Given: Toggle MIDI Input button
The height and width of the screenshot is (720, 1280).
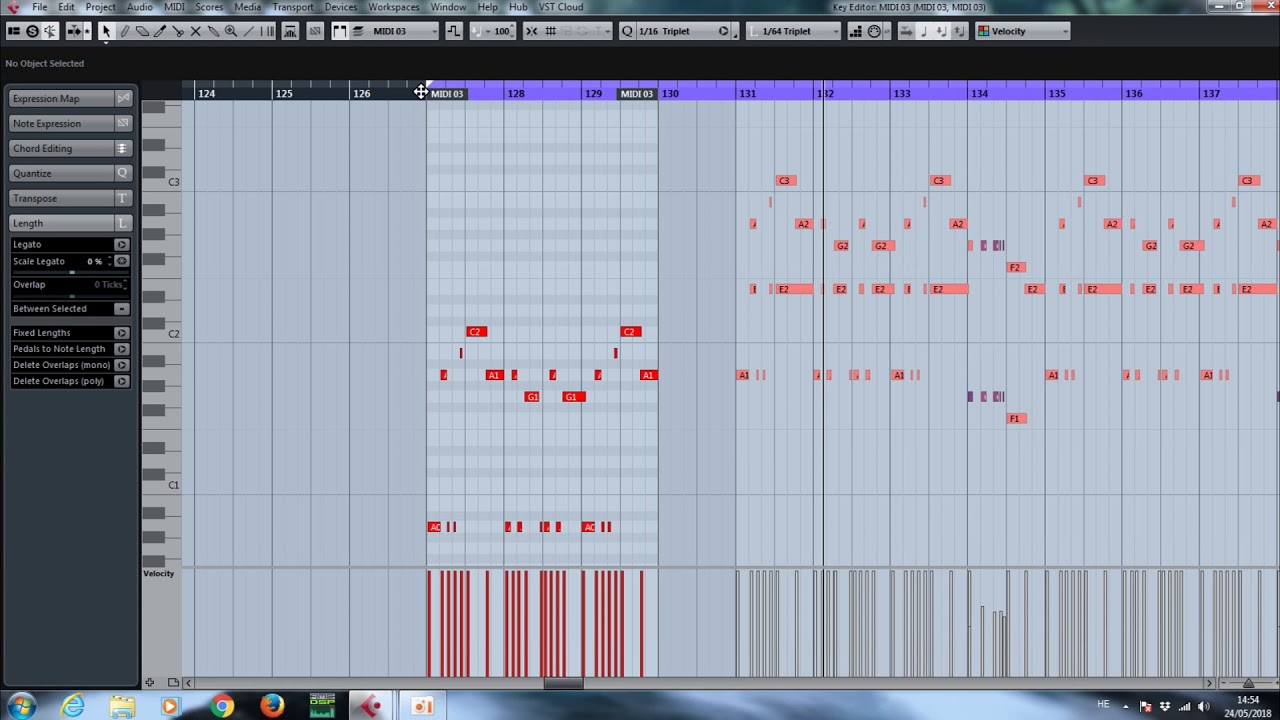Looking at the screenshot, I should click(x=874, y=31).
